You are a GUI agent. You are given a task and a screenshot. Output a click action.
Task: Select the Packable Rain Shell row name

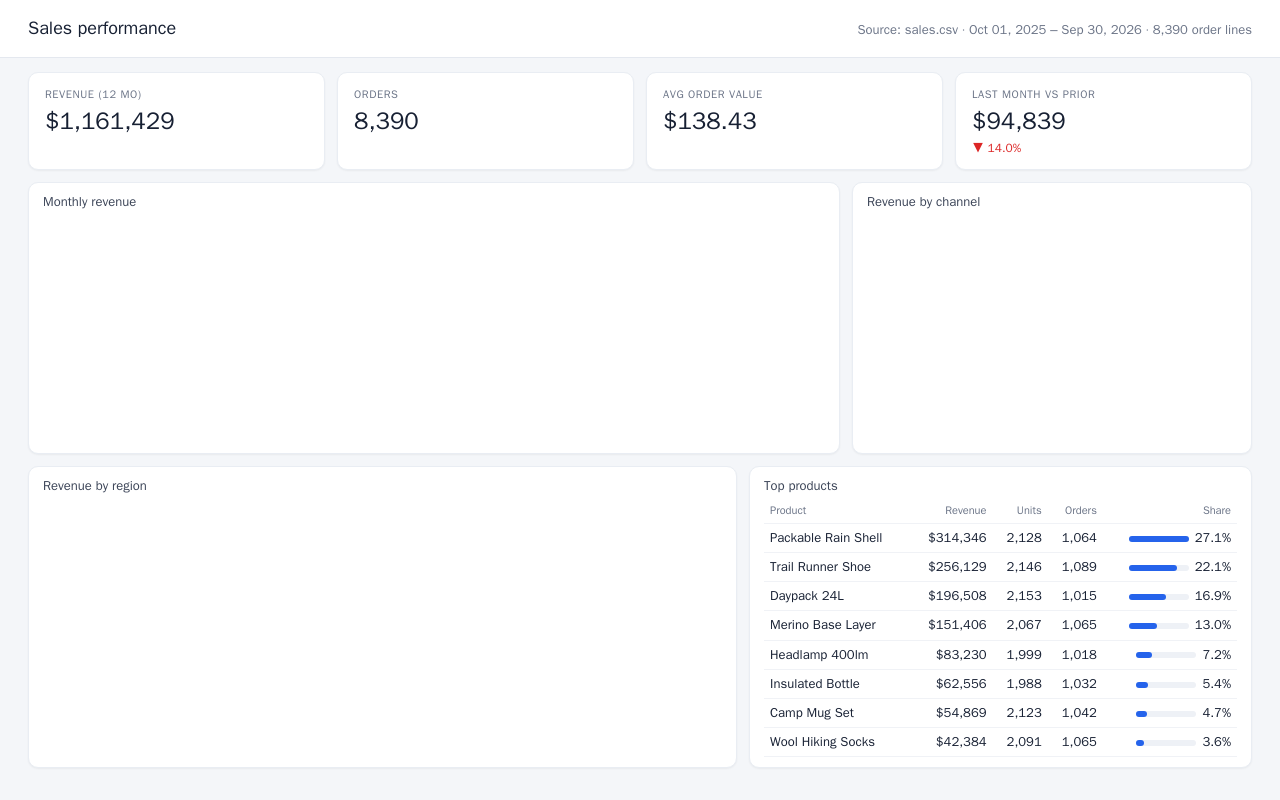[x=826, y=538]
